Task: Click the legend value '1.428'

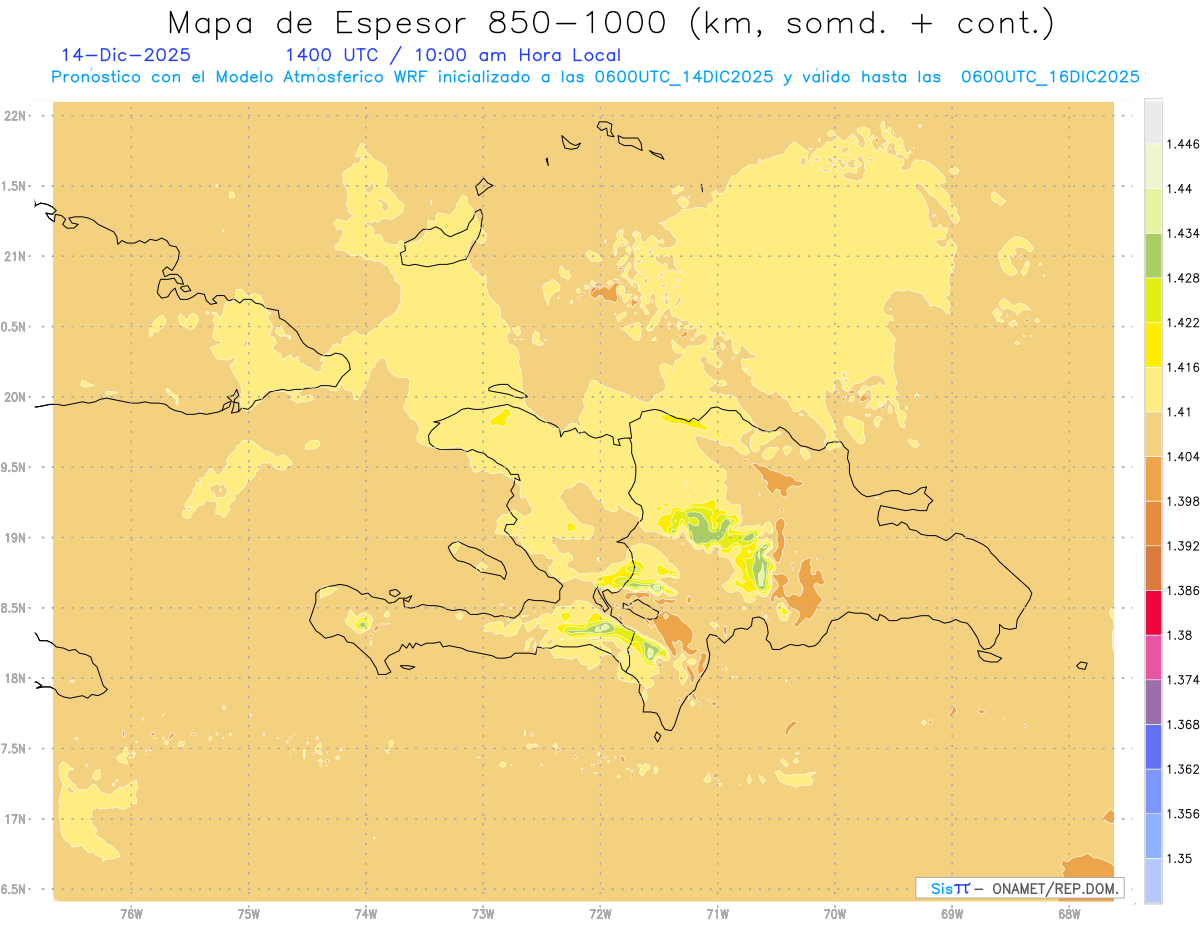Action: point(1182,278)
